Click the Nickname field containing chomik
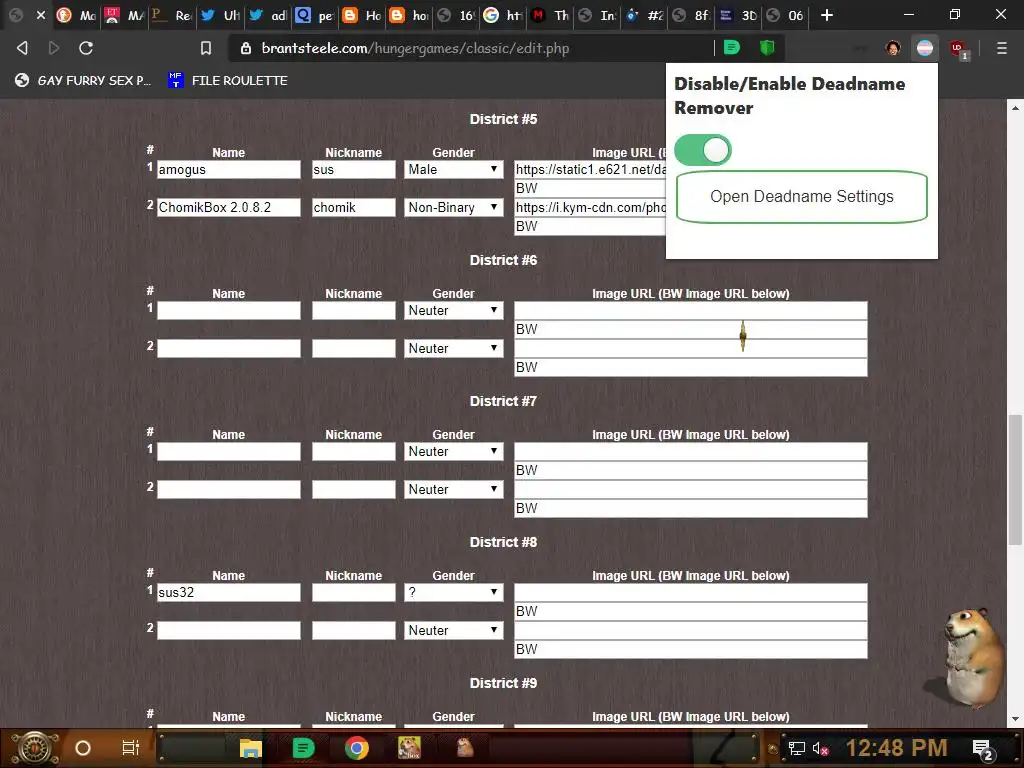The width and height of the screenshot is (1024, 768). (x=353, y=208)
